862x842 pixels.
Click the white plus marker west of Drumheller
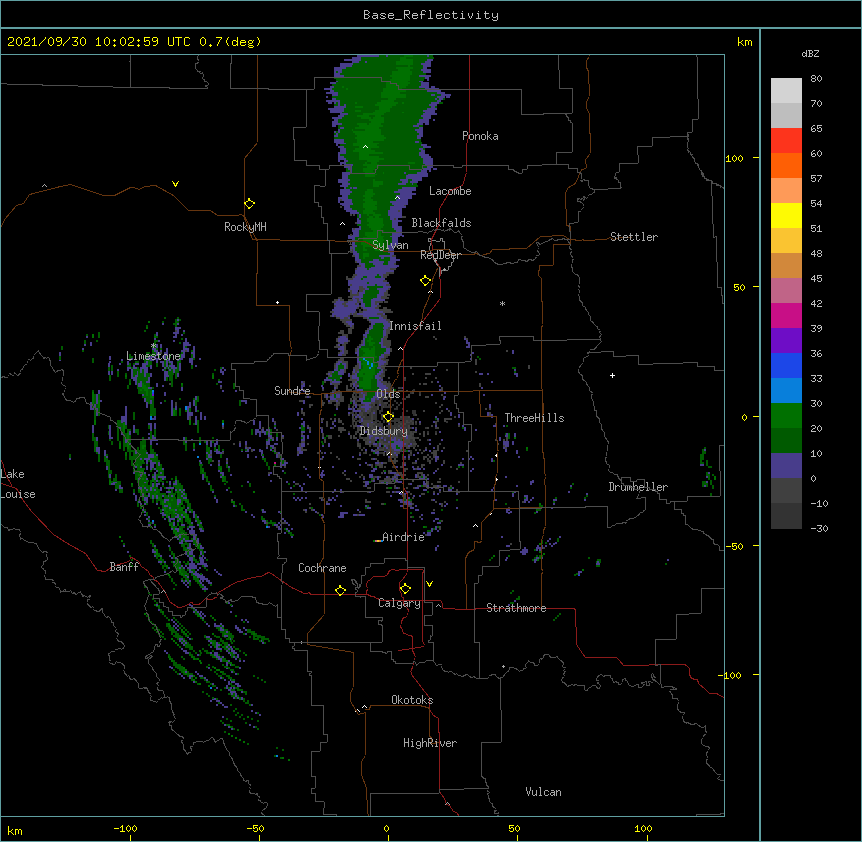[x=612, y=375]
